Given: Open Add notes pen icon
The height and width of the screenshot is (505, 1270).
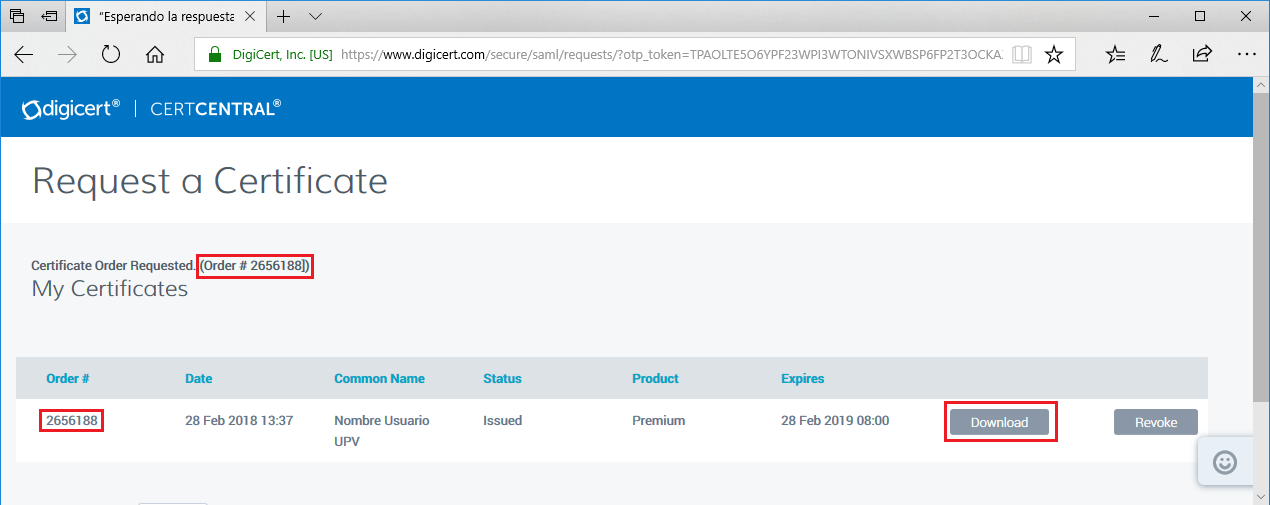Looking at the screenshot, I should [x=1159, y=55].
